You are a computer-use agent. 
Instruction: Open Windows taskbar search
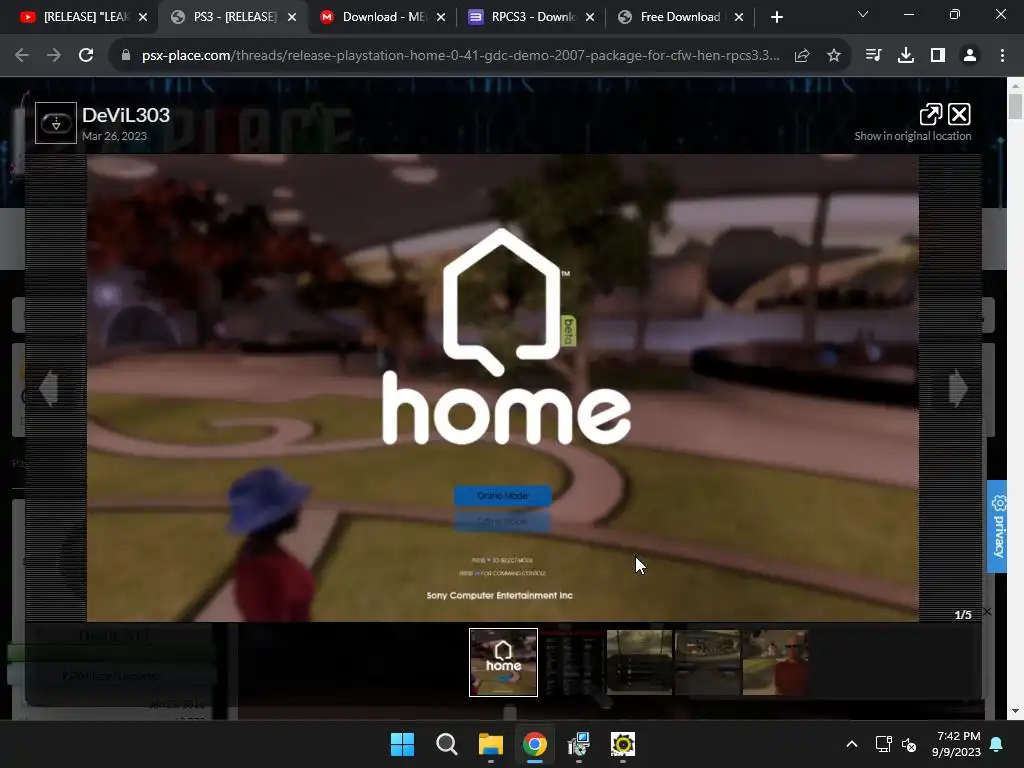tap(447, 744)
